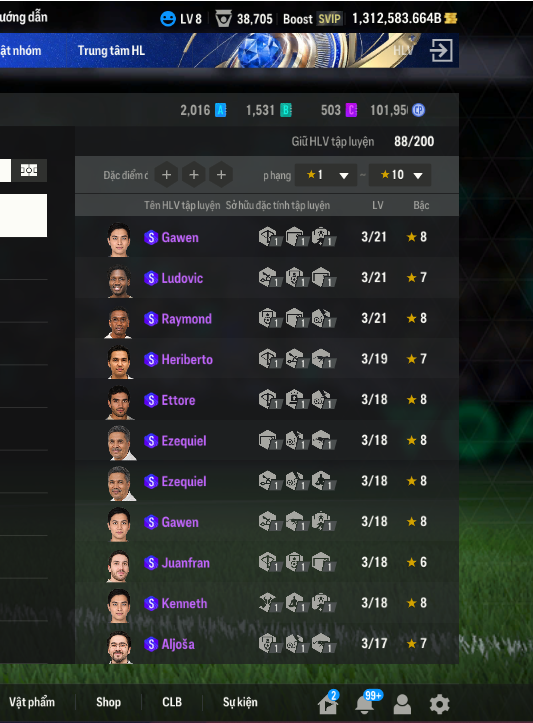Open the profile silhouette icon
This screenshot has height=723, width=533.
(402, 704)
